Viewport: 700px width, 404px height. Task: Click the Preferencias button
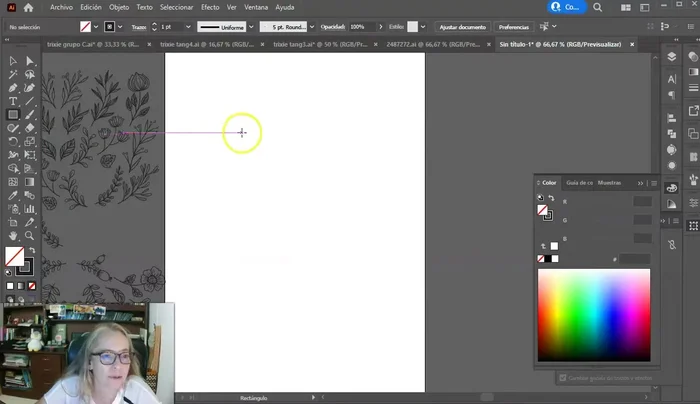pyautogui.click(x=514, y=27)
